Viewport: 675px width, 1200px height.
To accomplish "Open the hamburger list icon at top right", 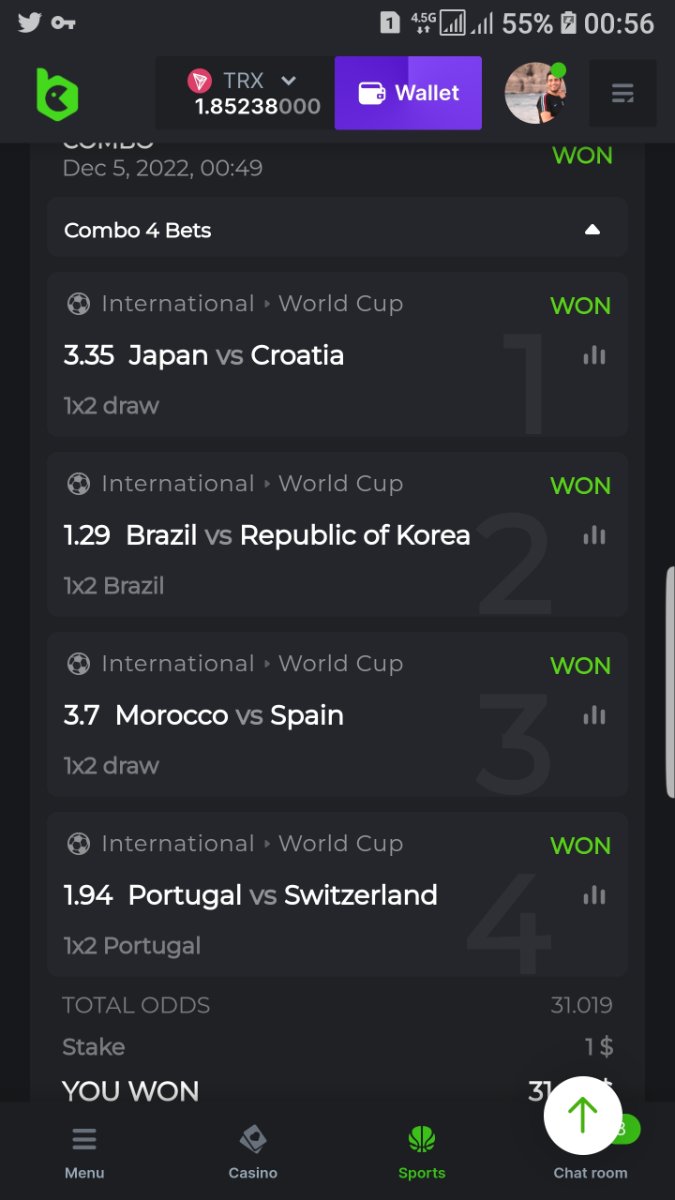I will click(622, 94).
